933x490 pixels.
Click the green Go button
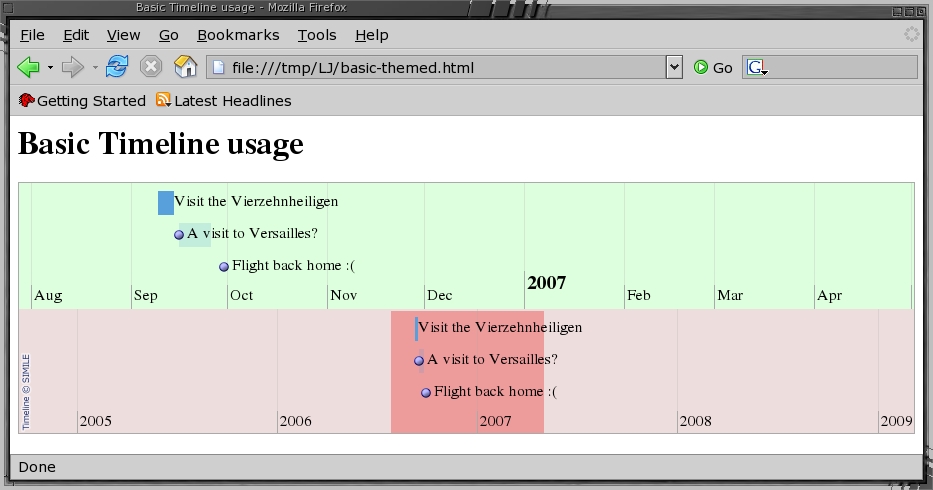pos(713,67)
